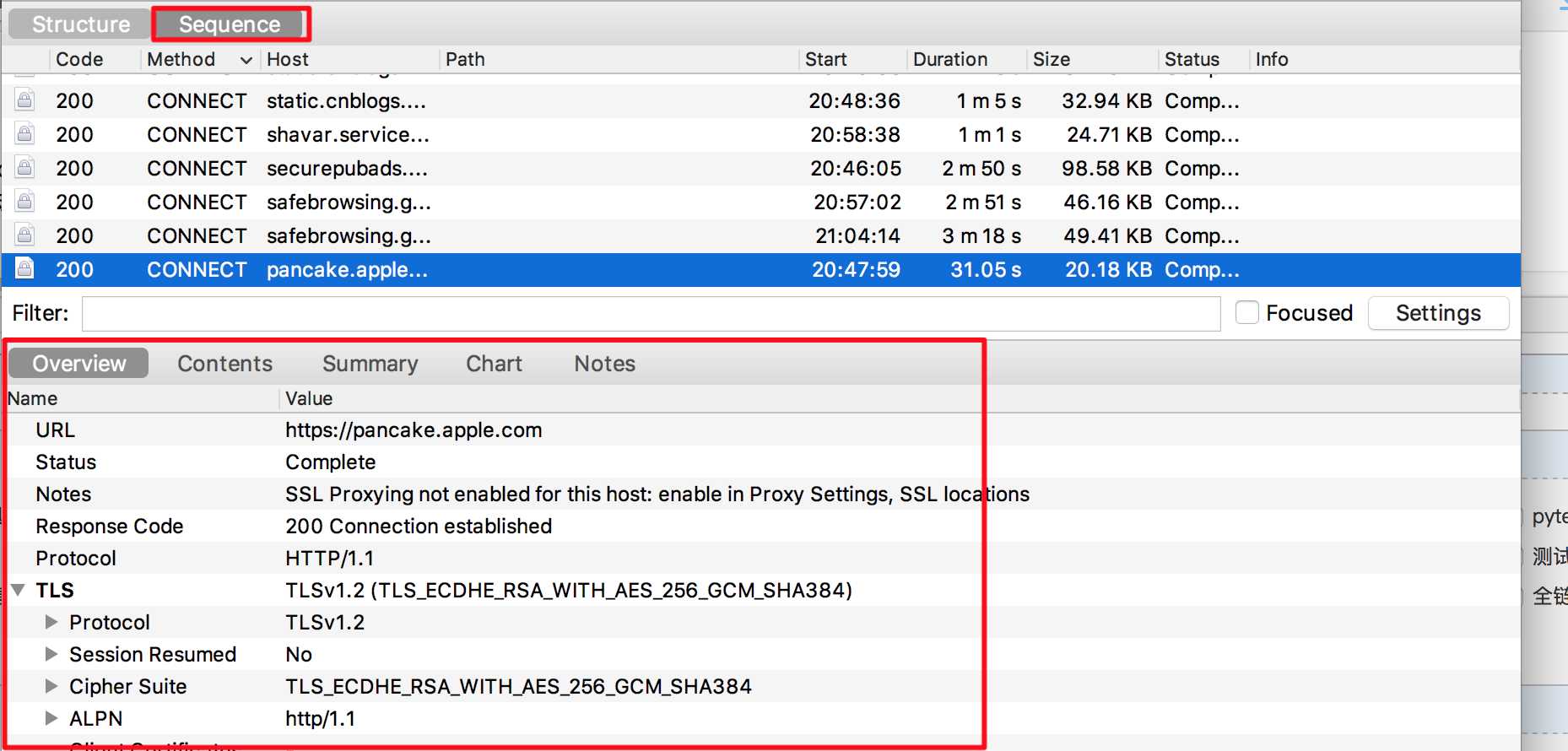This screenshot has height=751, width=1568.
Task: Select the shavar.service... host cell
Action: click(349, 134)
